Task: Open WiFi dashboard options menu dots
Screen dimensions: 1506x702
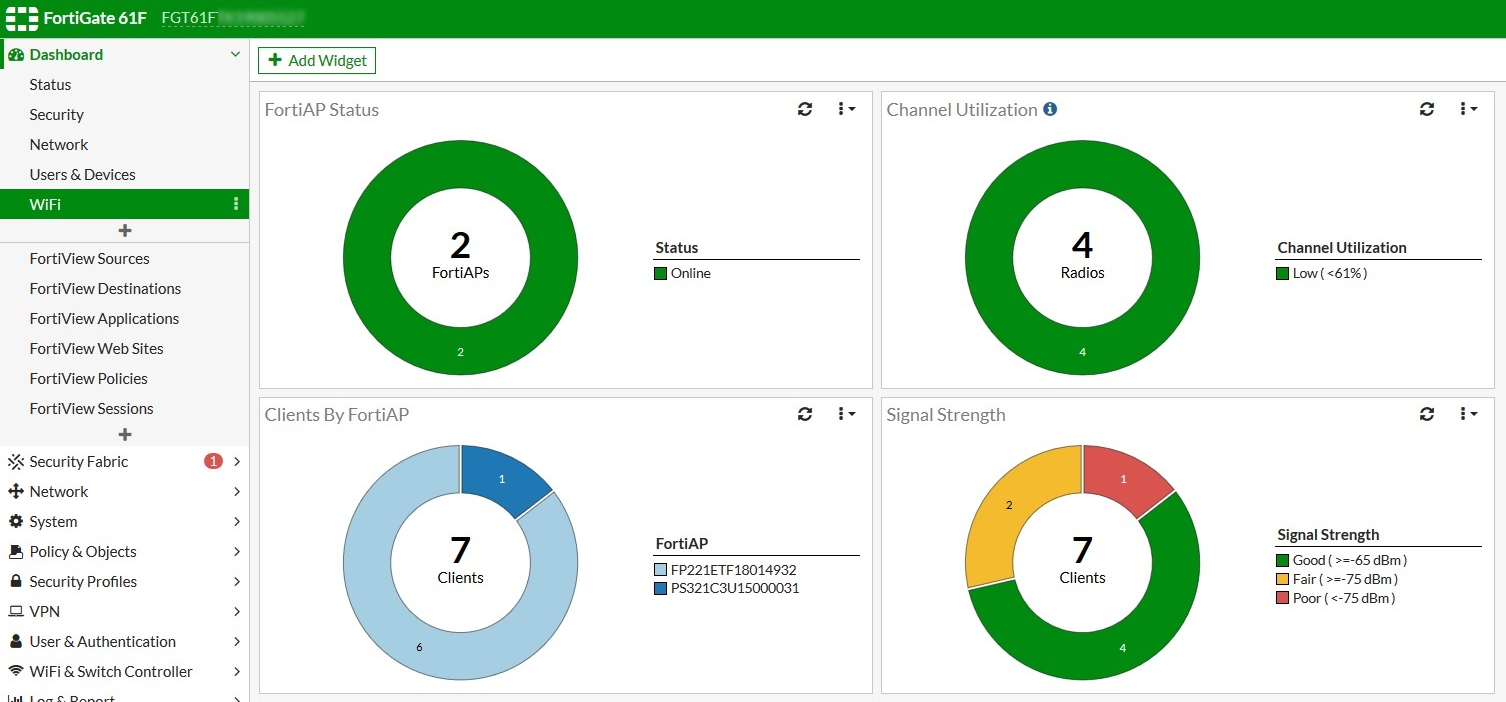Action: click(x=236, y=204)
